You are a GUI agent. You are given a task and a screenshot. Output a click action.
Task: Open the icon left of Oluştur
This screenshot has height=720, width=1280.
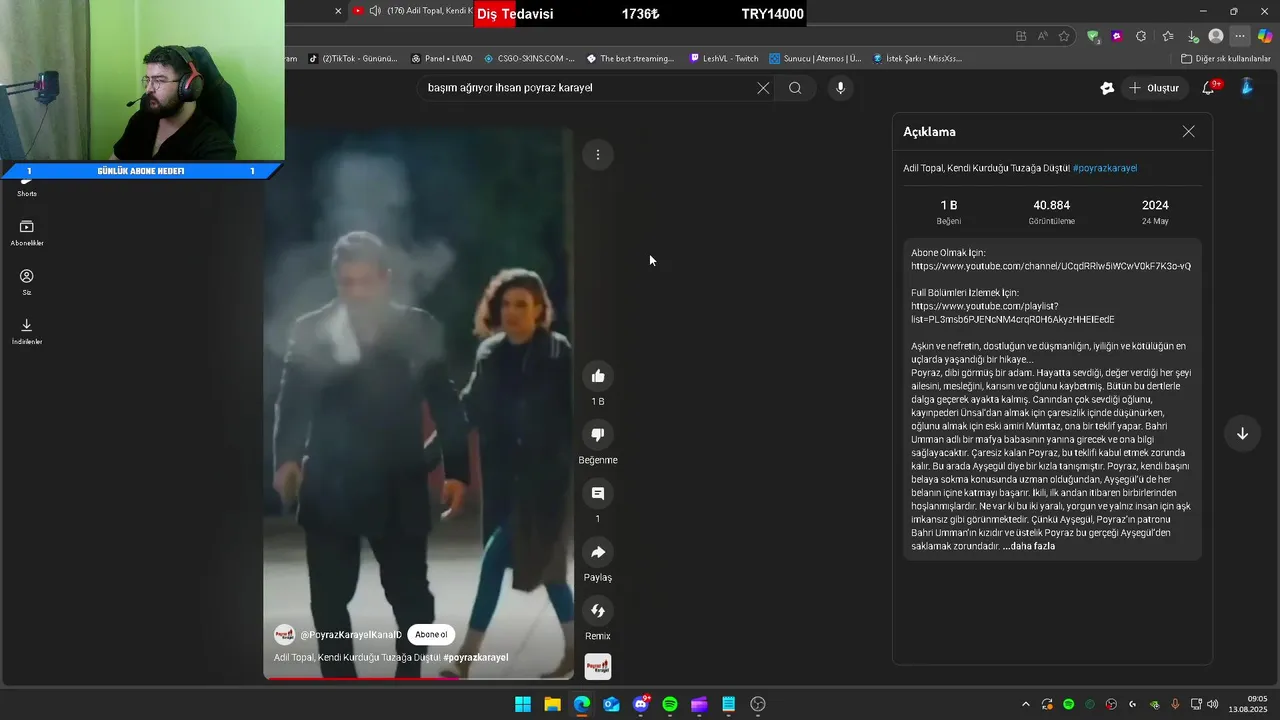pos(1107,88)
